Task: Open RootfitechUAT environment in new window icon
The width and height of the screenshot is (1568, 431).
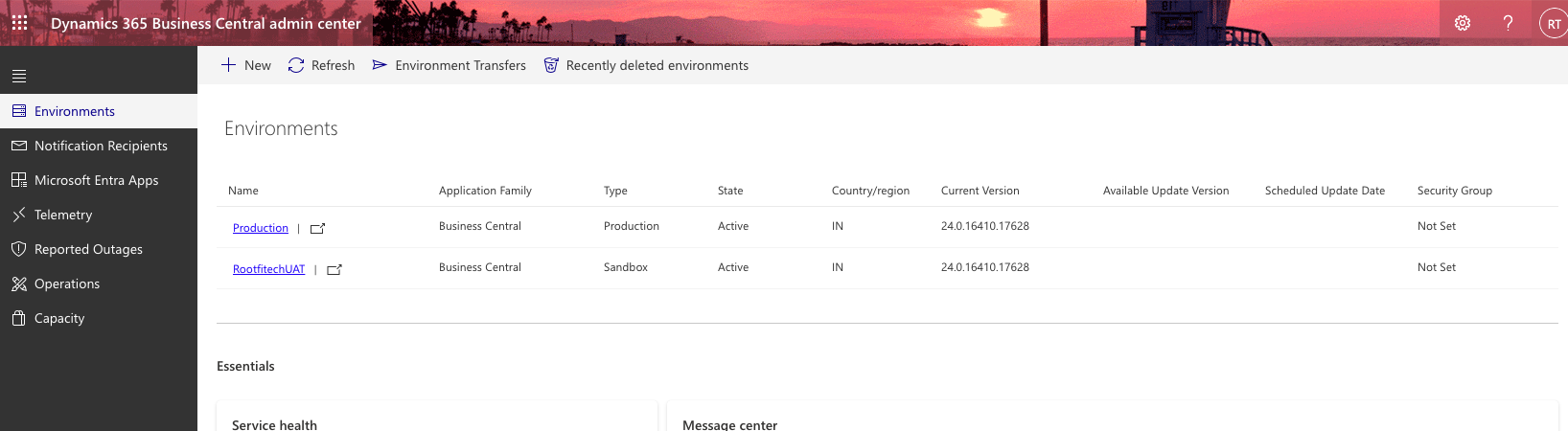Action: [334, 269]
